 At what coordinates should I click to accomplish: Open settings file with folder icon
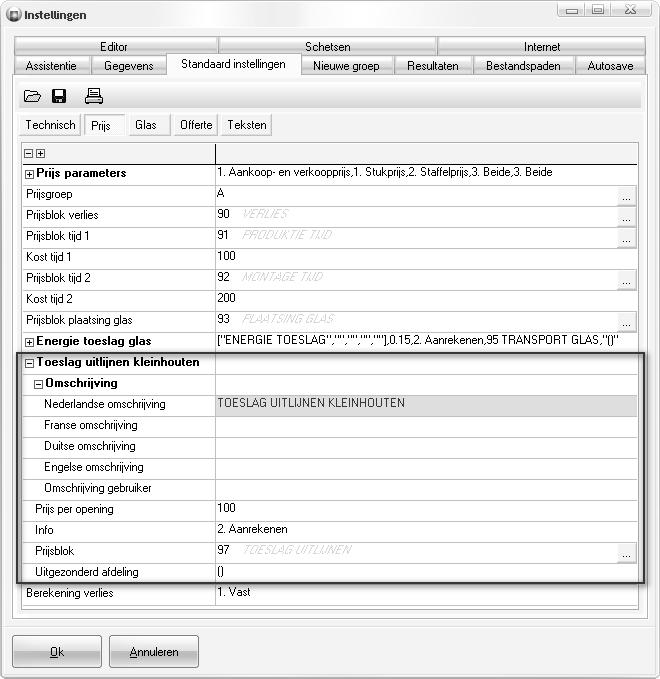32,96
